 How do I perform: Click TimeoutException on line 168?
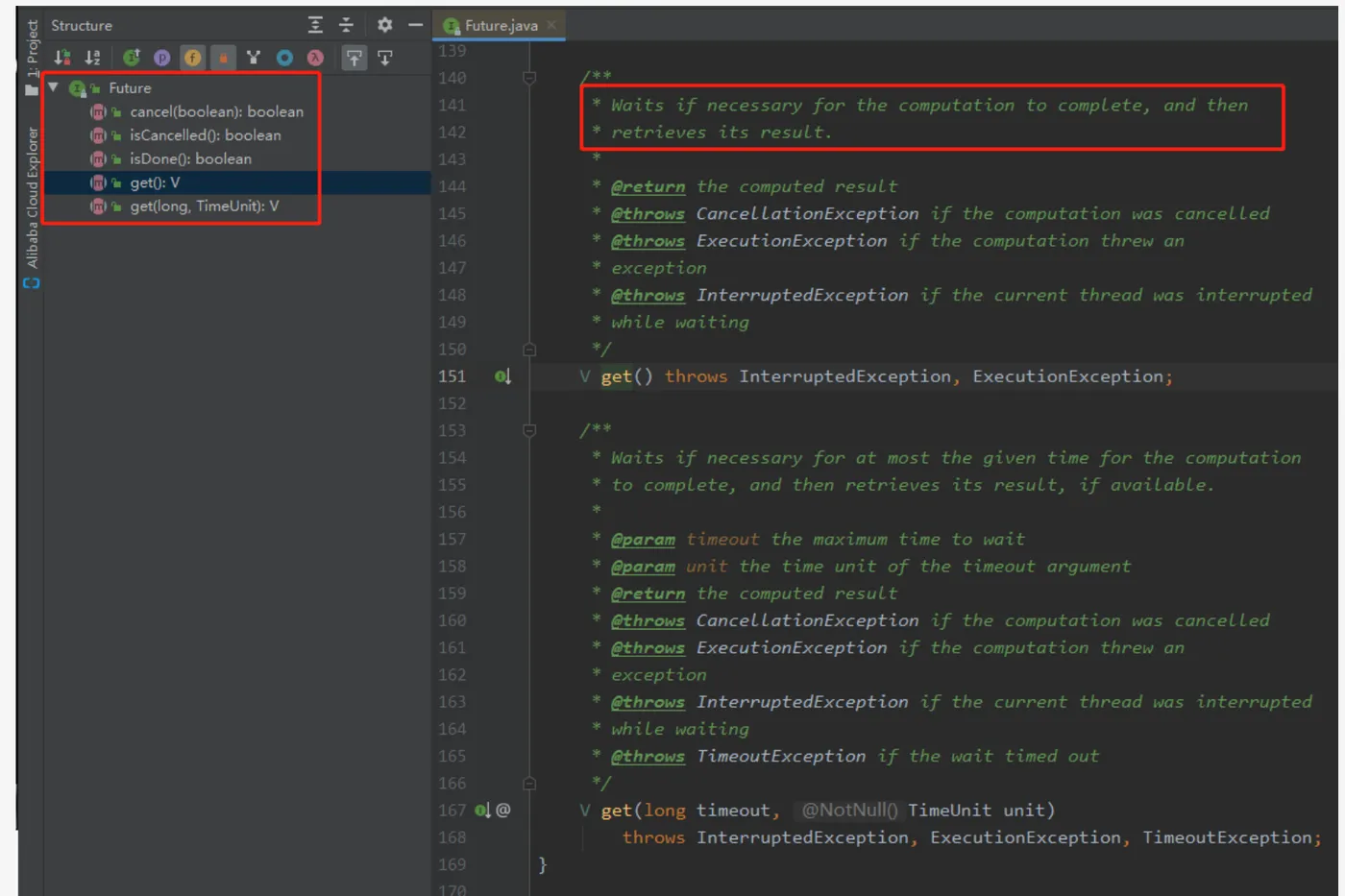[1227, 837]
